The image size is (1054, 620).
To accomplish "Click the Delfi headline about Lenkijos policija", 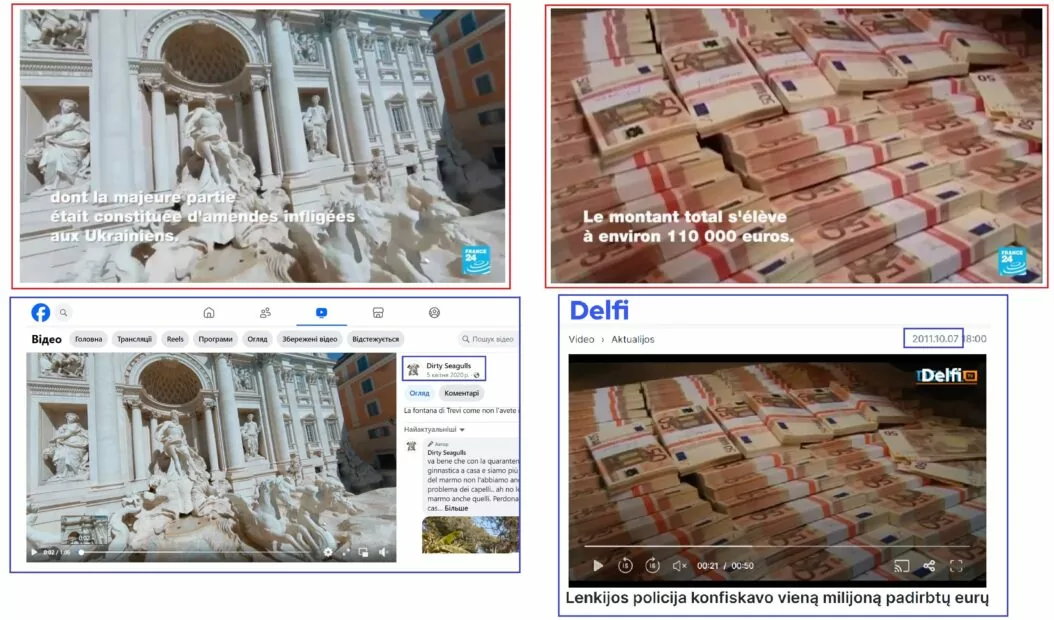I will pyautogui.click(x=777, y=598).
